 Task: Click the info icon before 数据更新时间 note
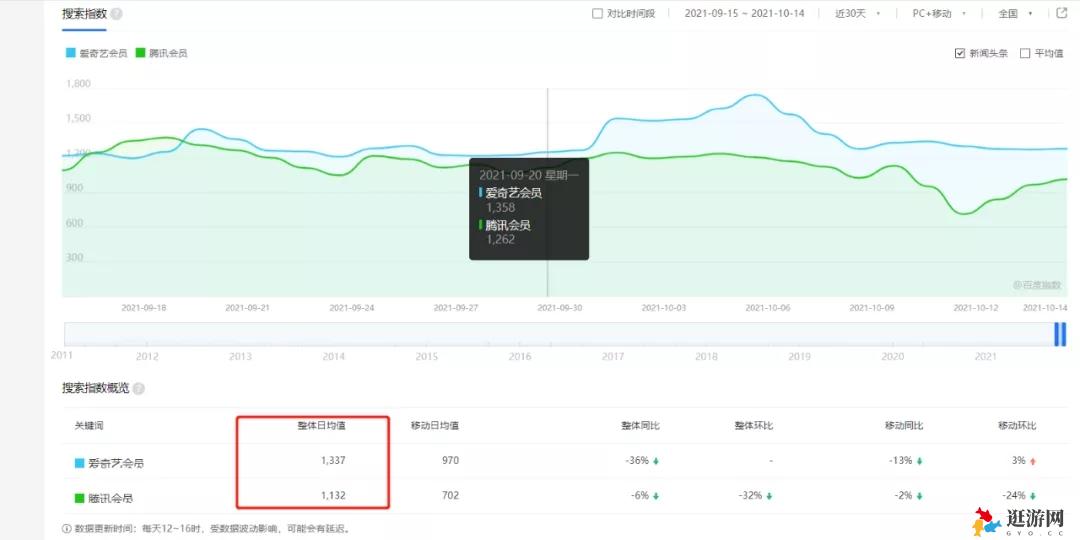pyautogui.click(x=66, y=528)
